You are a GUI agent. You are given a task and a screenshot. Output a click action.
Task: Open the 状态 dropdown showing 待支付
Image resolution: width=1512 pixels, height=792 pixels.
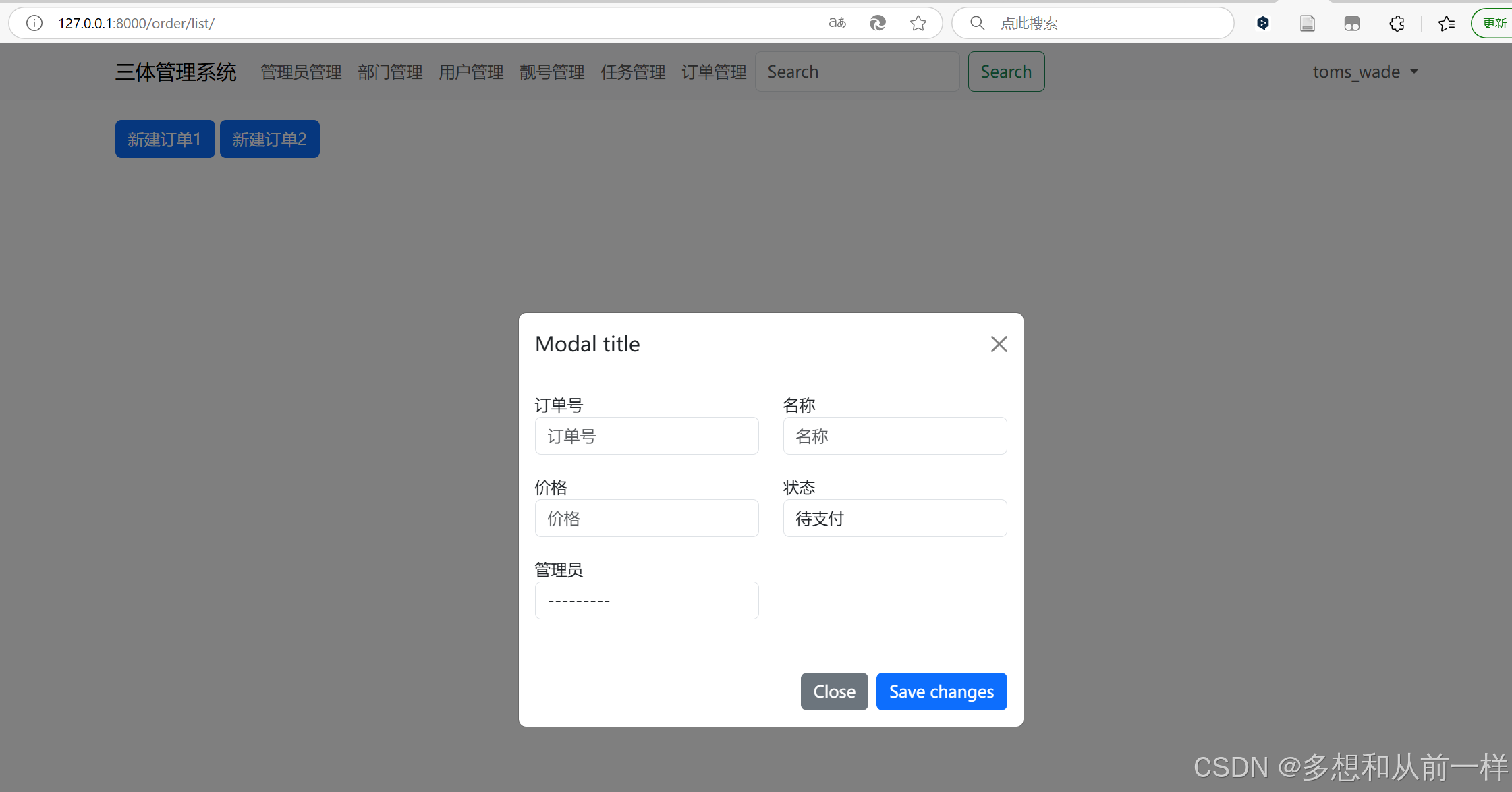(895, 518)
